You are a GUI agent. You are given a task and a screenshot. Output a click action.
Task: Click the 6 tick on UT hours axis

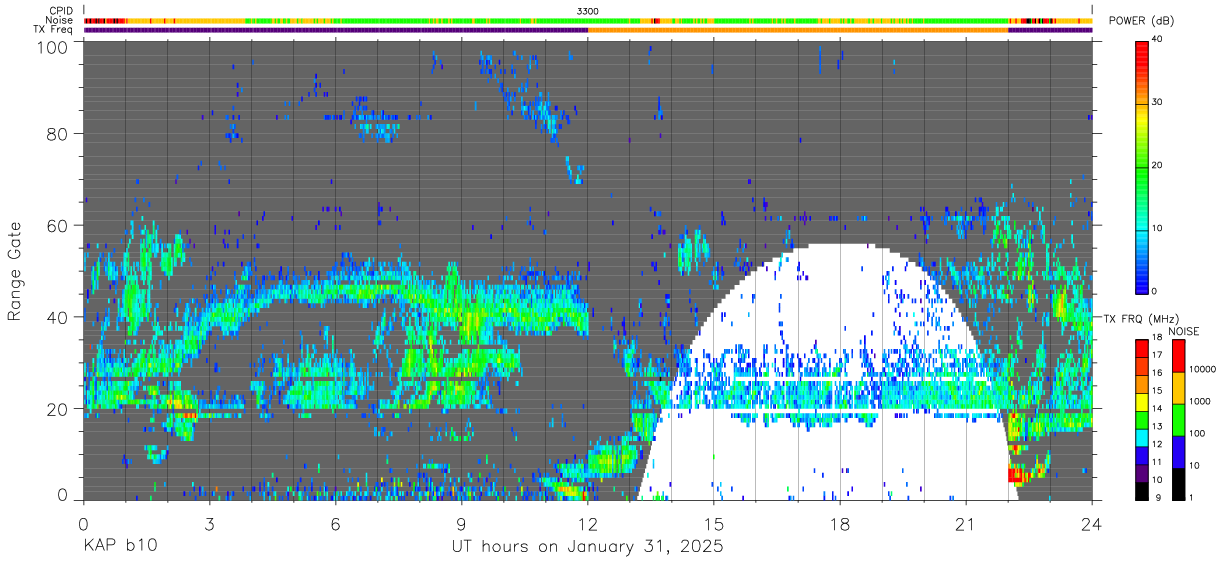(335, 523)
